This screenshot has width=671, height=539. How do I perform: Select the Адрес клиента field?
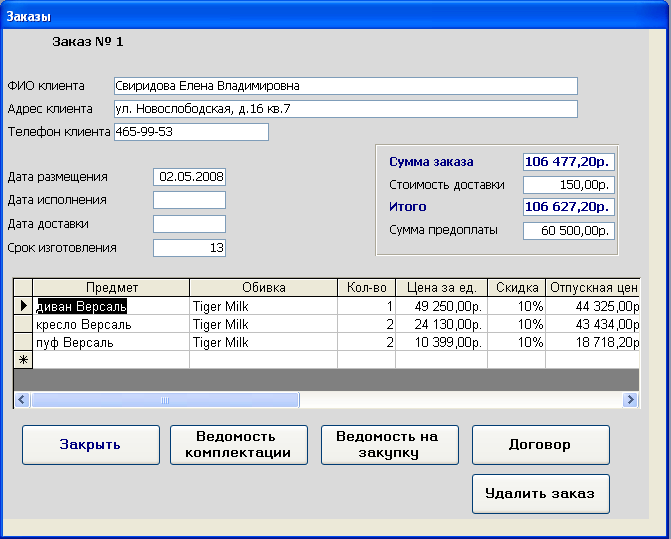tap(345, 109)
